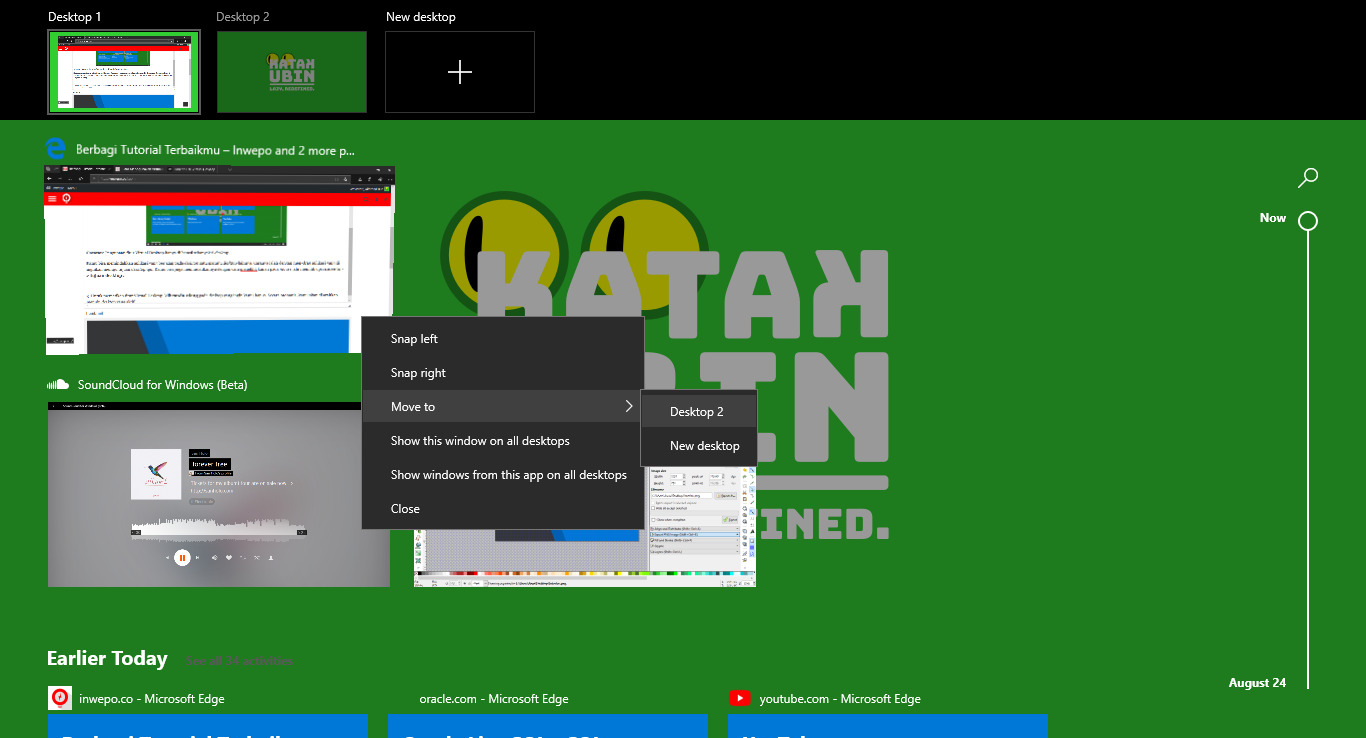
Task: Choose Snap right from the context menu
Action: 502,373
